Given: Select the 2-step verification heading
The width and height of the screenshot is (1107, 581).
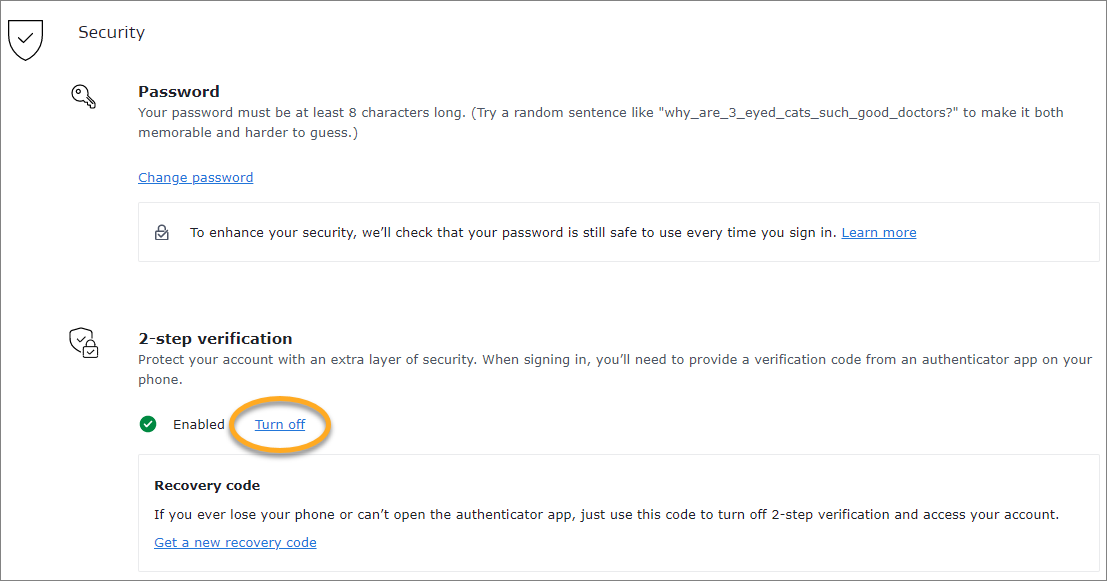Looking at the screenshot, I should coord(215,339).
